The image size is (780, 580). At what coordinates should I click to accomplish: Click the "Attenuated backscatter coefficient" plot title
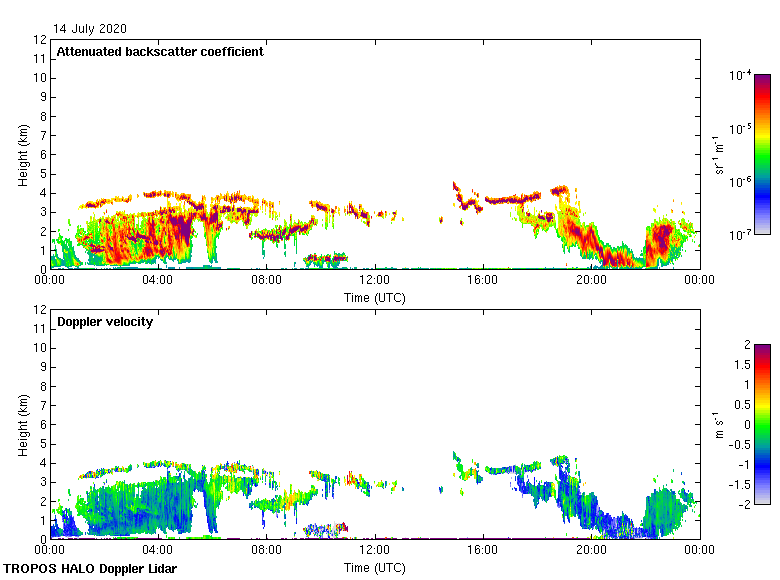[x=160, y=52]
